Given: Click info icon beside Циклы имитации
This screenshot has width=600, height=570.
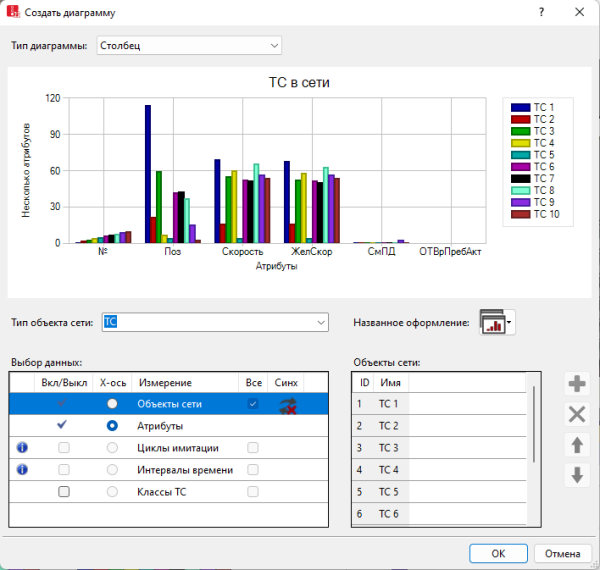Looking at the screenshot, I should coord(21,447).
